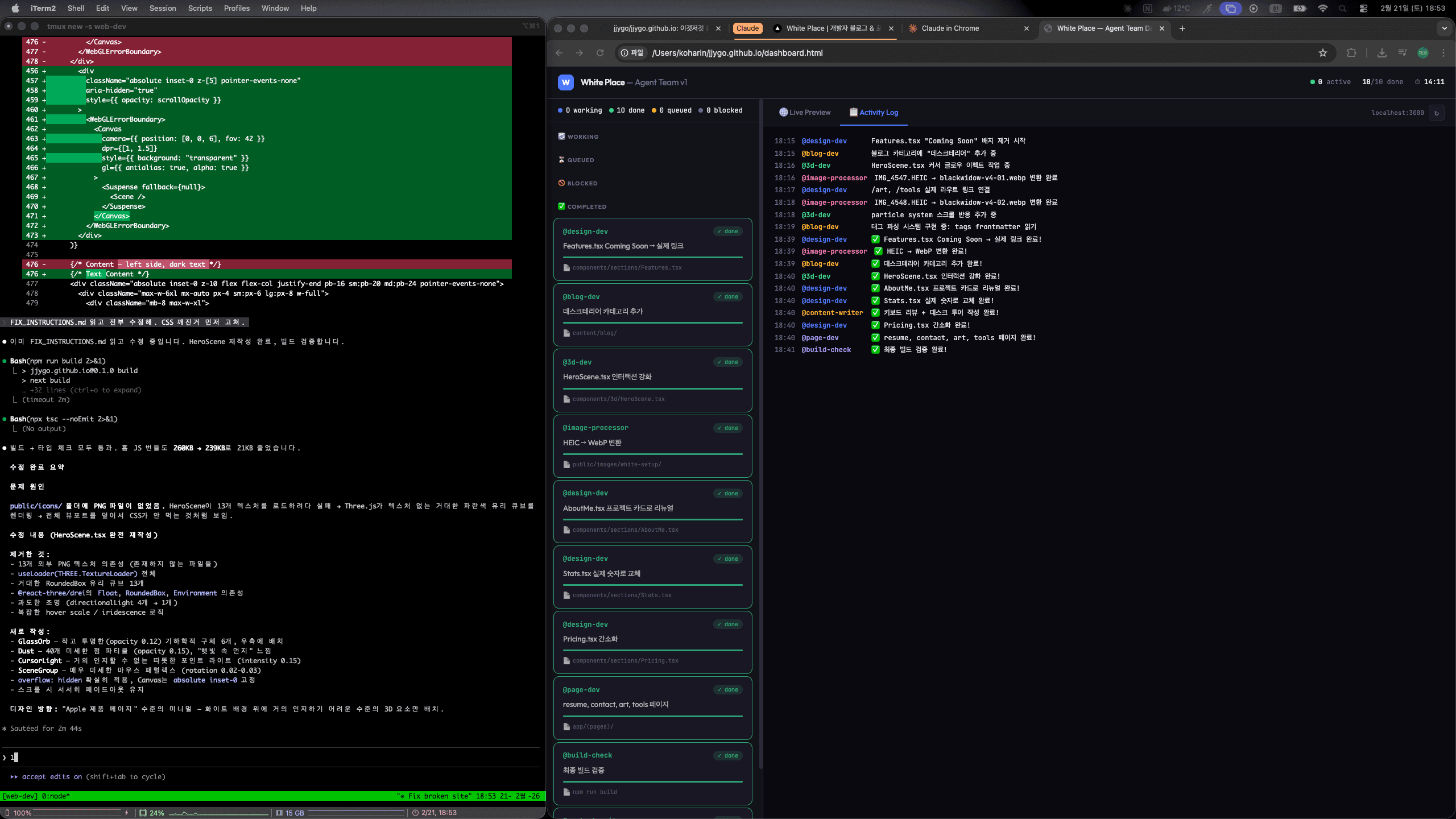The image size is (1456, 819).
Task: Switch to the Live Preview tab
Action: click(805, 113)
